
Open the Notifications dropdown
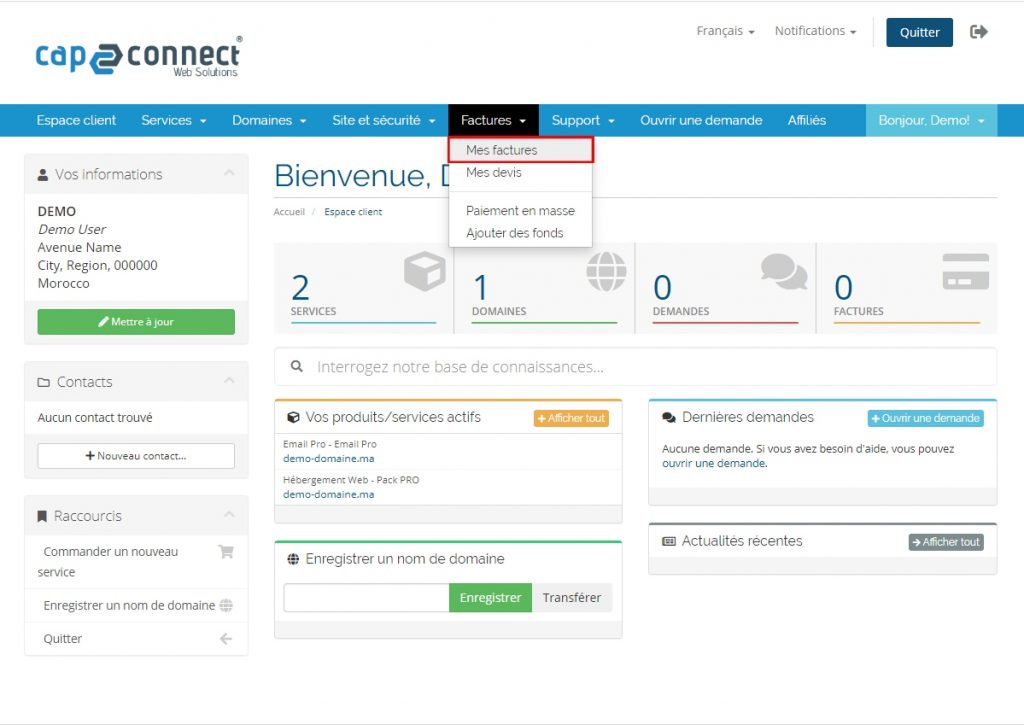(x=815, y=31)
